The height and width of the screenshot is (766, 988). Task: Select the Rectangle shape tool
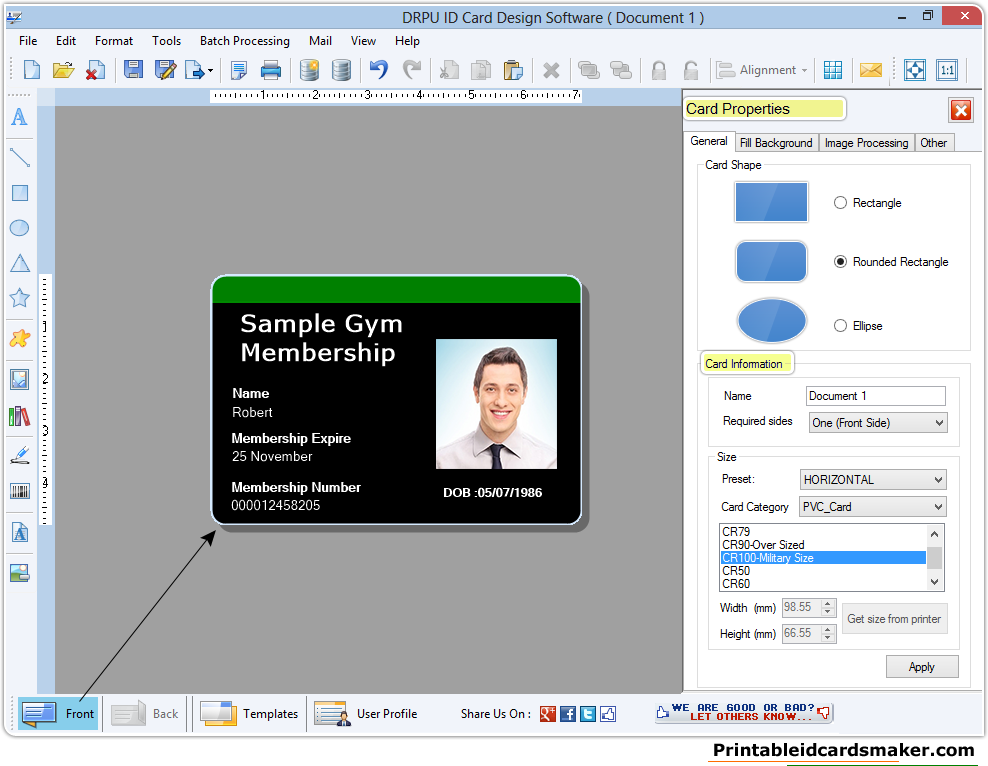coord(20,193)
